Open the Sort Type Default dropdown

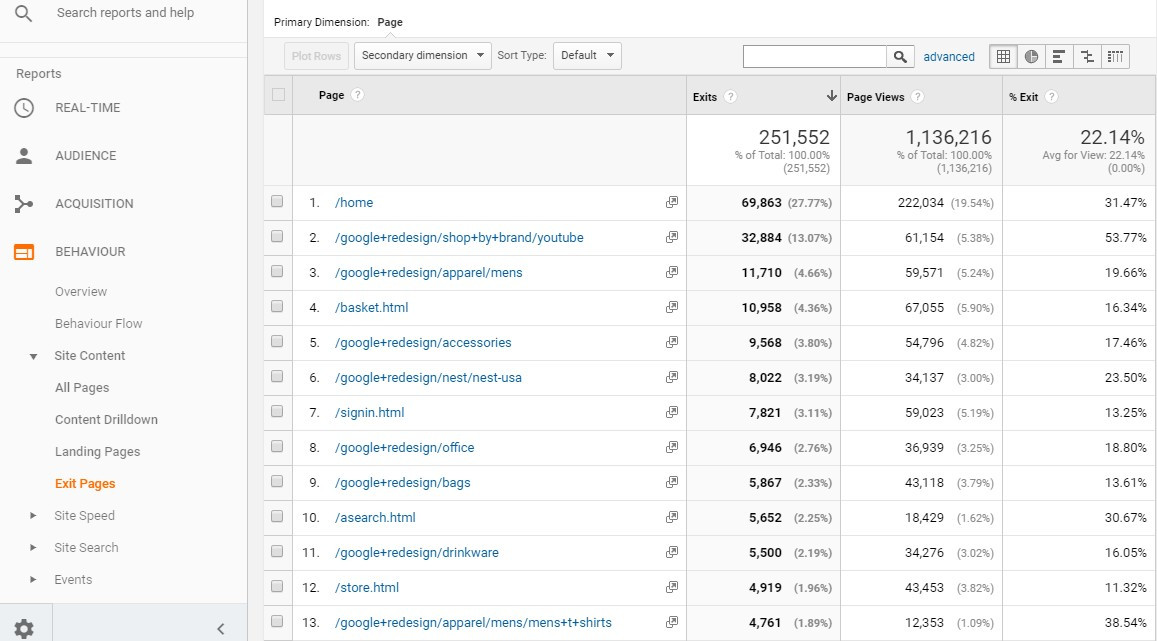point(587,55)
